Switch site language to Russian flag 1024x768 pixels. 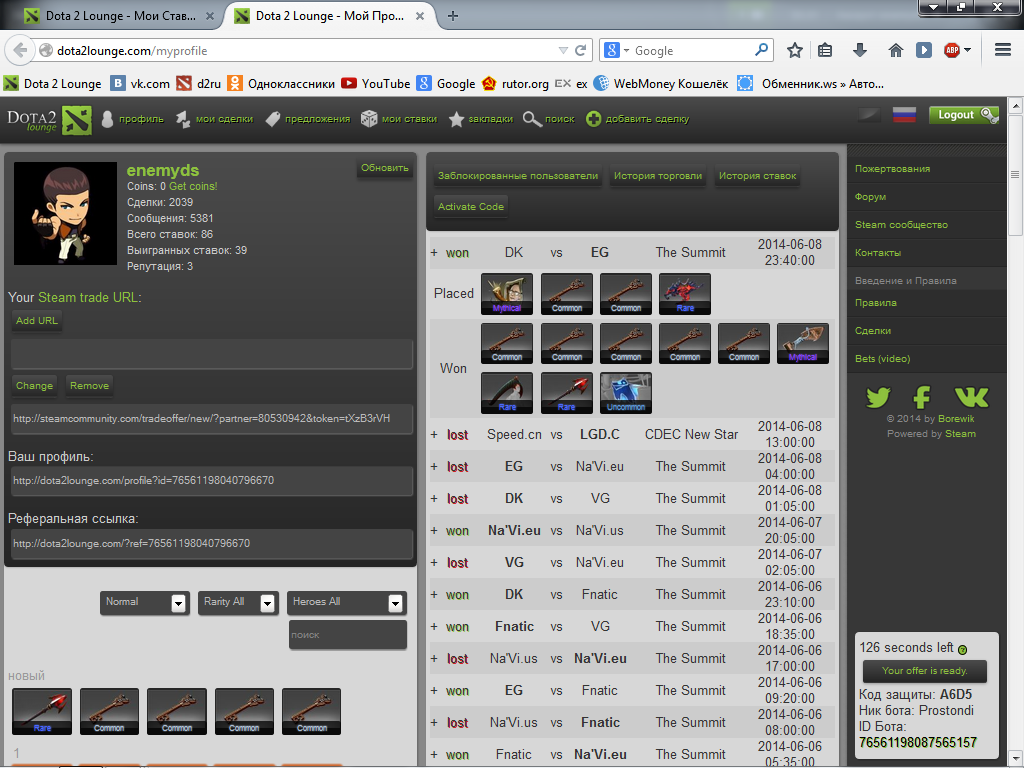pyautogui.click(x=904, y=115)
